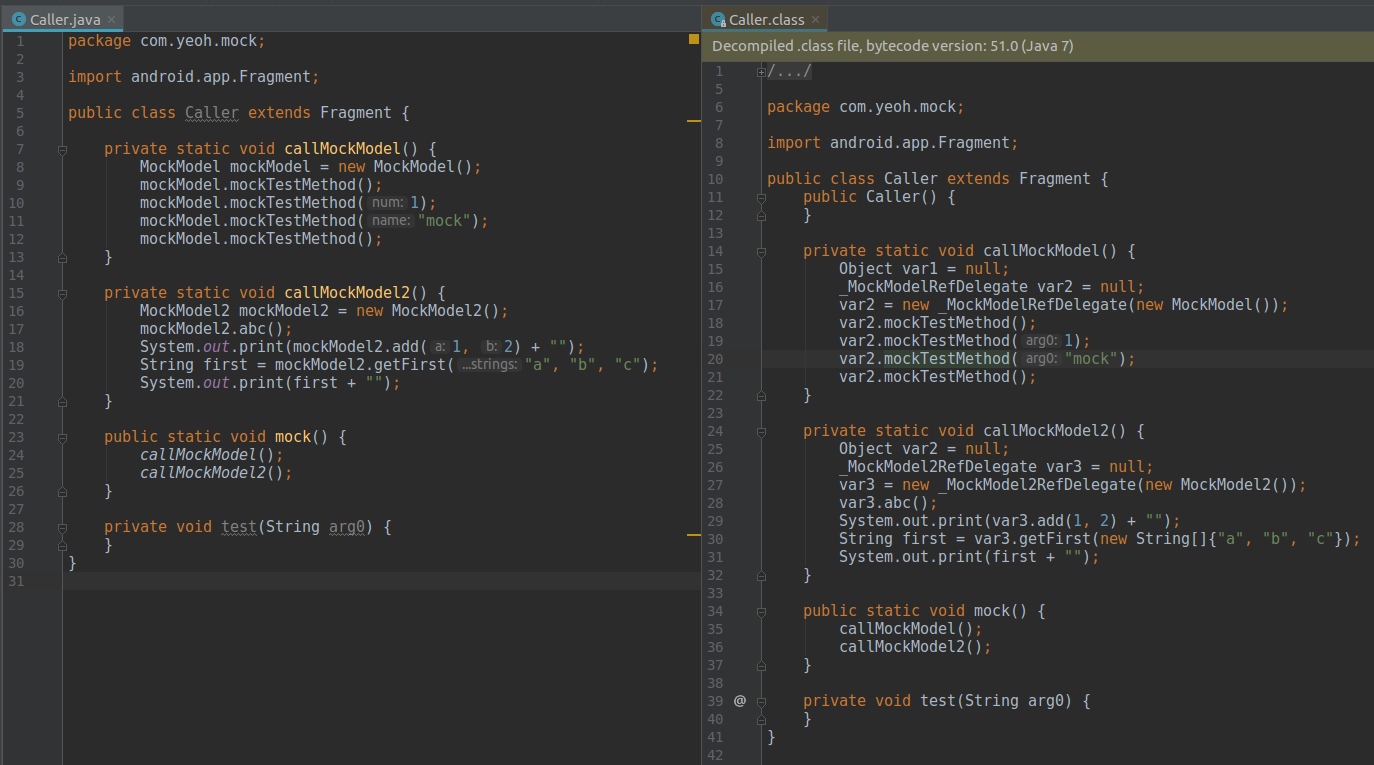Click '_MockModelRefDelegate var2 = null;' line
Screen dimensions: 1374x765
[991, 287]
